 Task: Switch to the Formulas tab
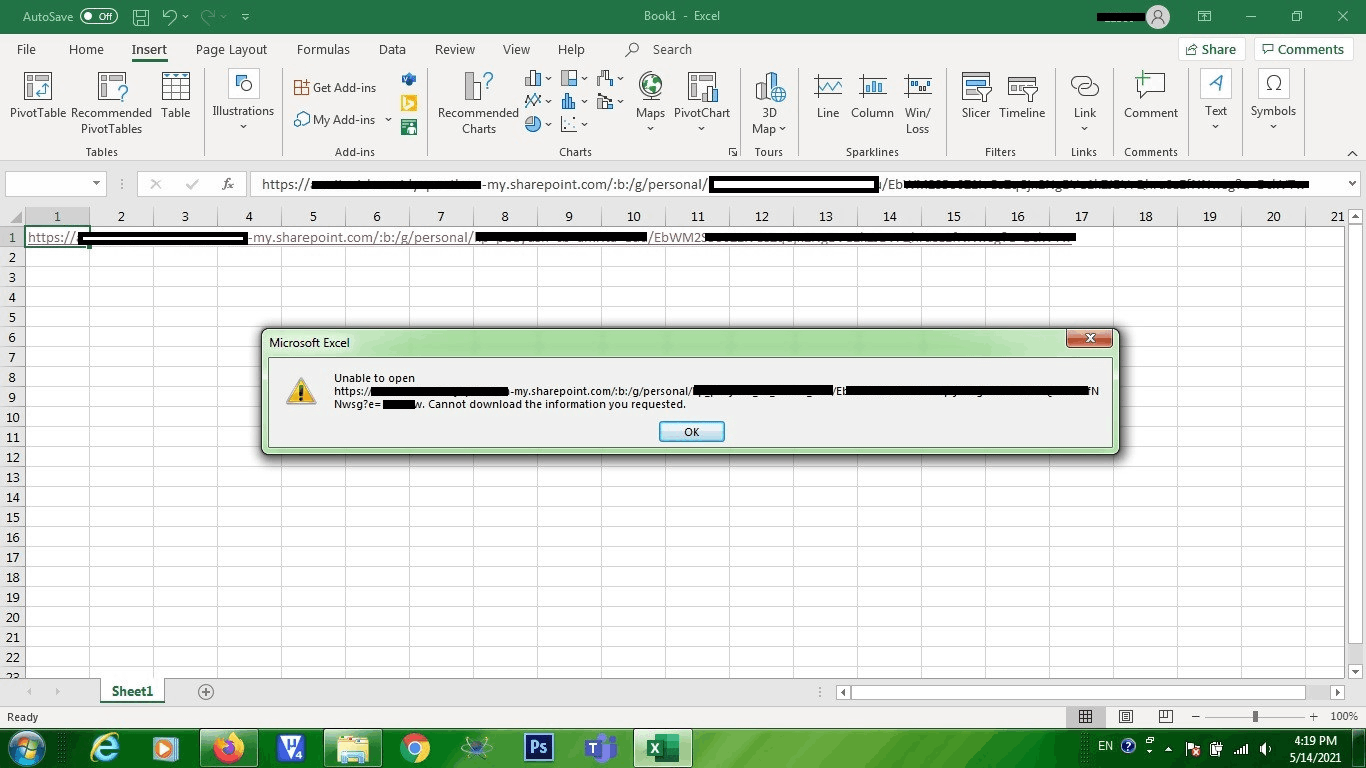coord(323,49)
